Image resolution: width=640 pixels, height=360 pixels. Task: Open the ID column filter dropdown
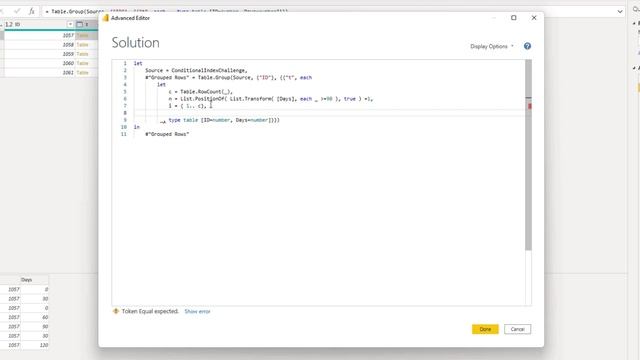[x=70, y=24]
